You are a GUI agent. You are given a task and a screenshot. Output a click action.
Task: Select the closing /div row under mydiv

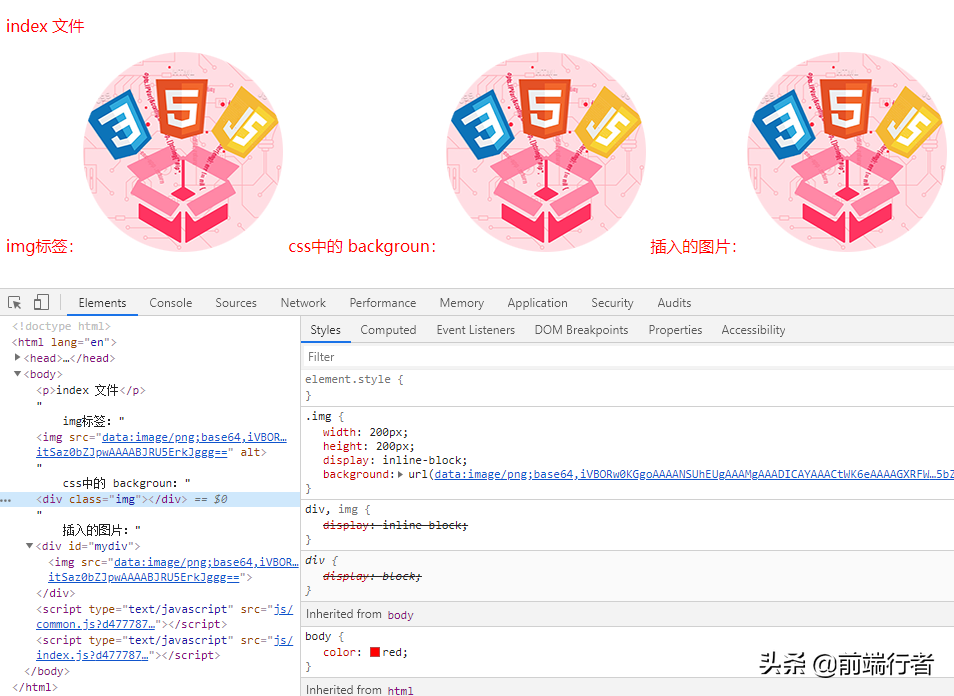pos(55,593)
